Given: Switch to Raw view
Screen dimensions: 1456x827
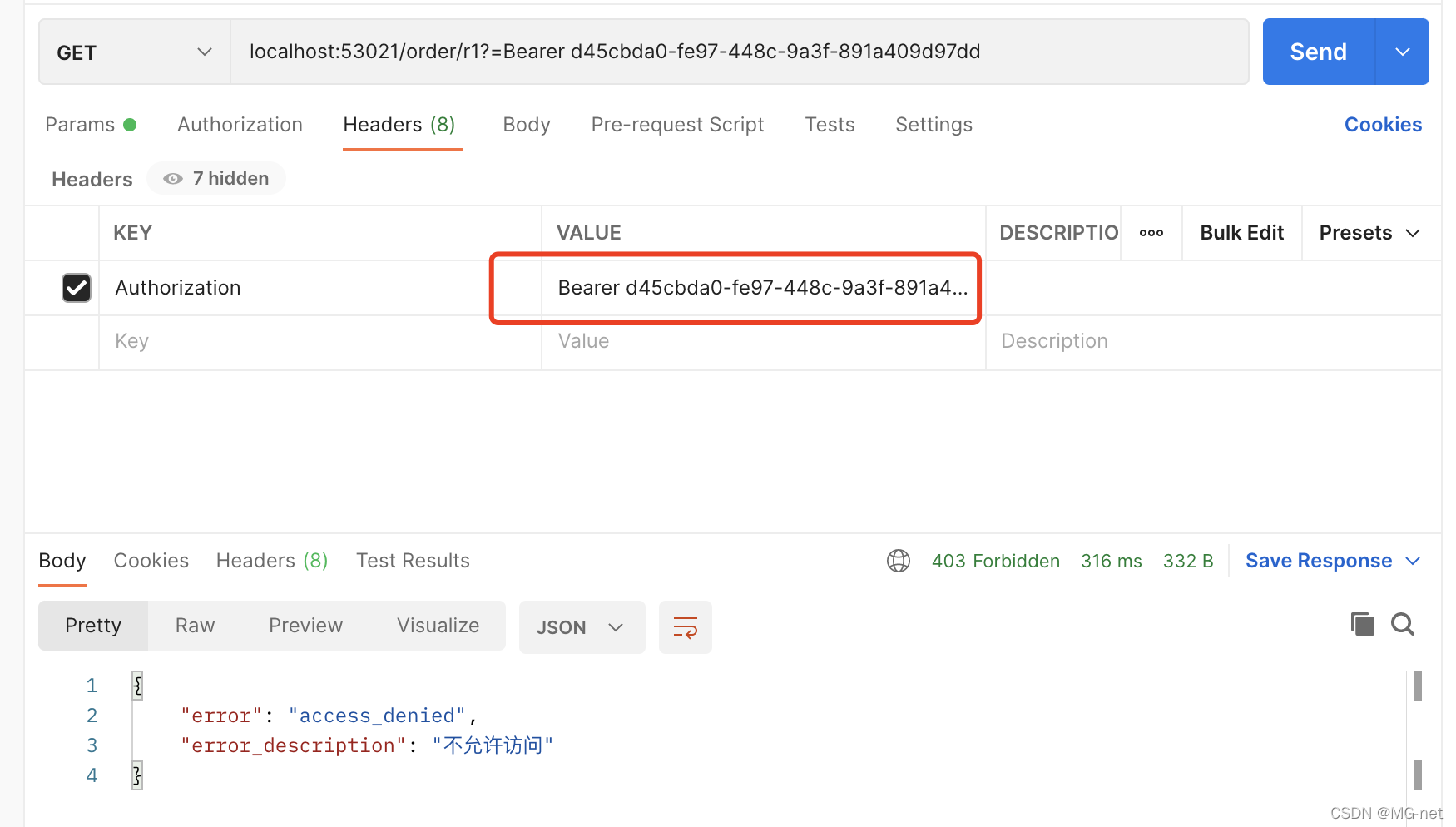Looking at the screenshot, I should (195, 626).
